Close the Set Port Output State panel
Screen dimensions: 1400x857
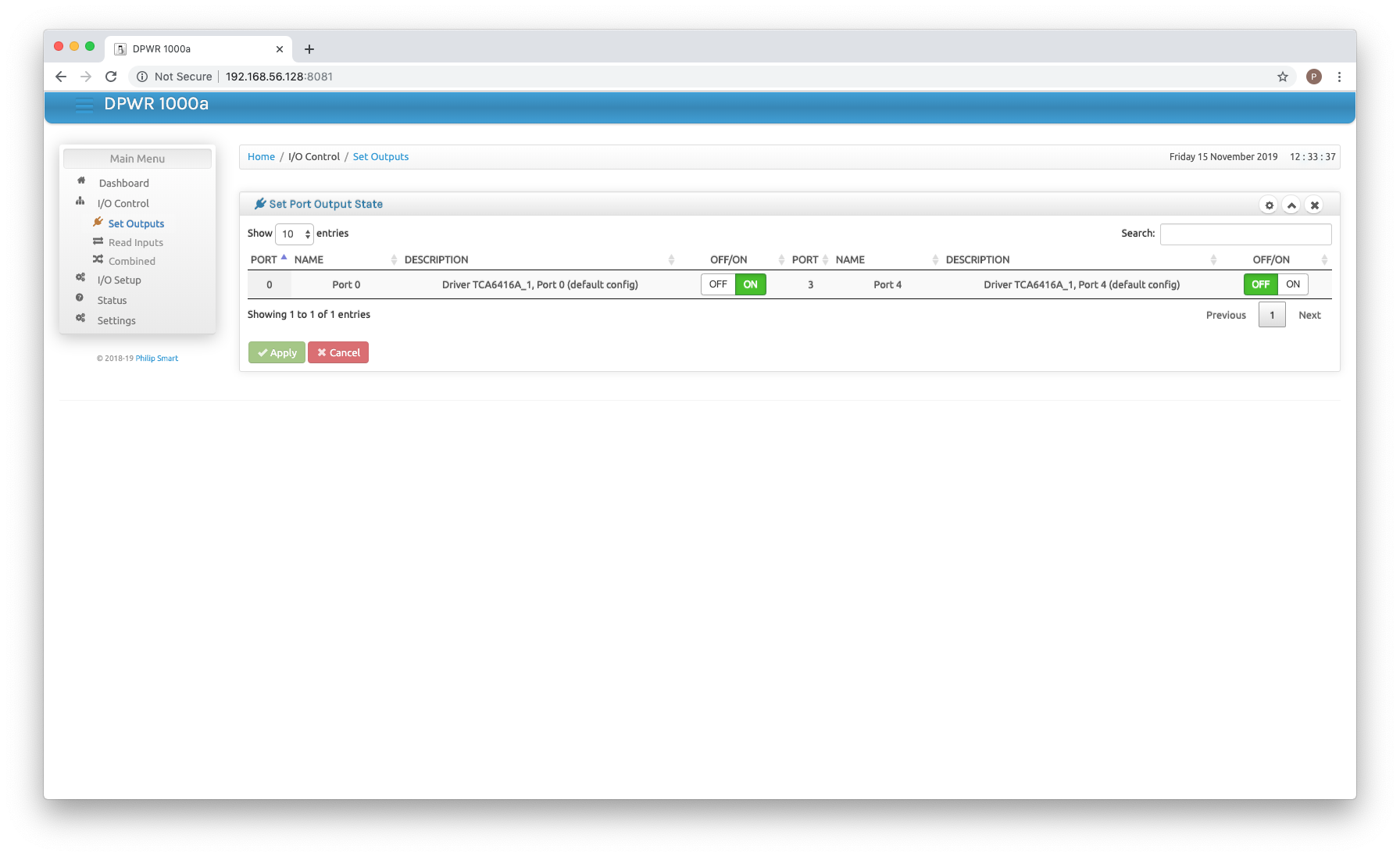(x=1315, y=205)
